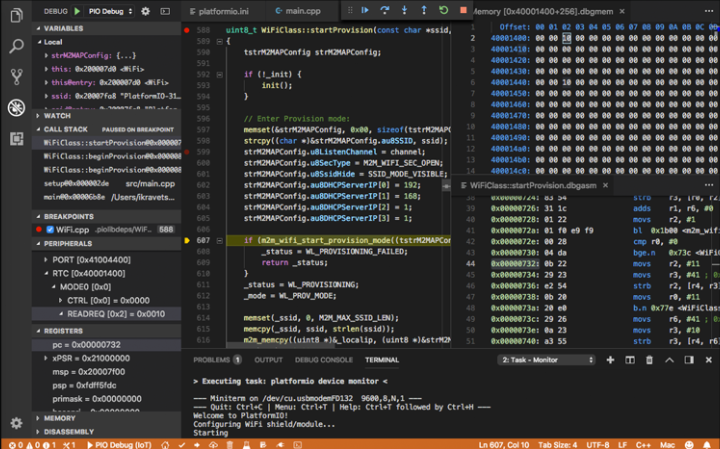Image resolution: width=720 pixels, height=449 pixels.
Task: Click the Step Into debug icon
Action: 405,10
